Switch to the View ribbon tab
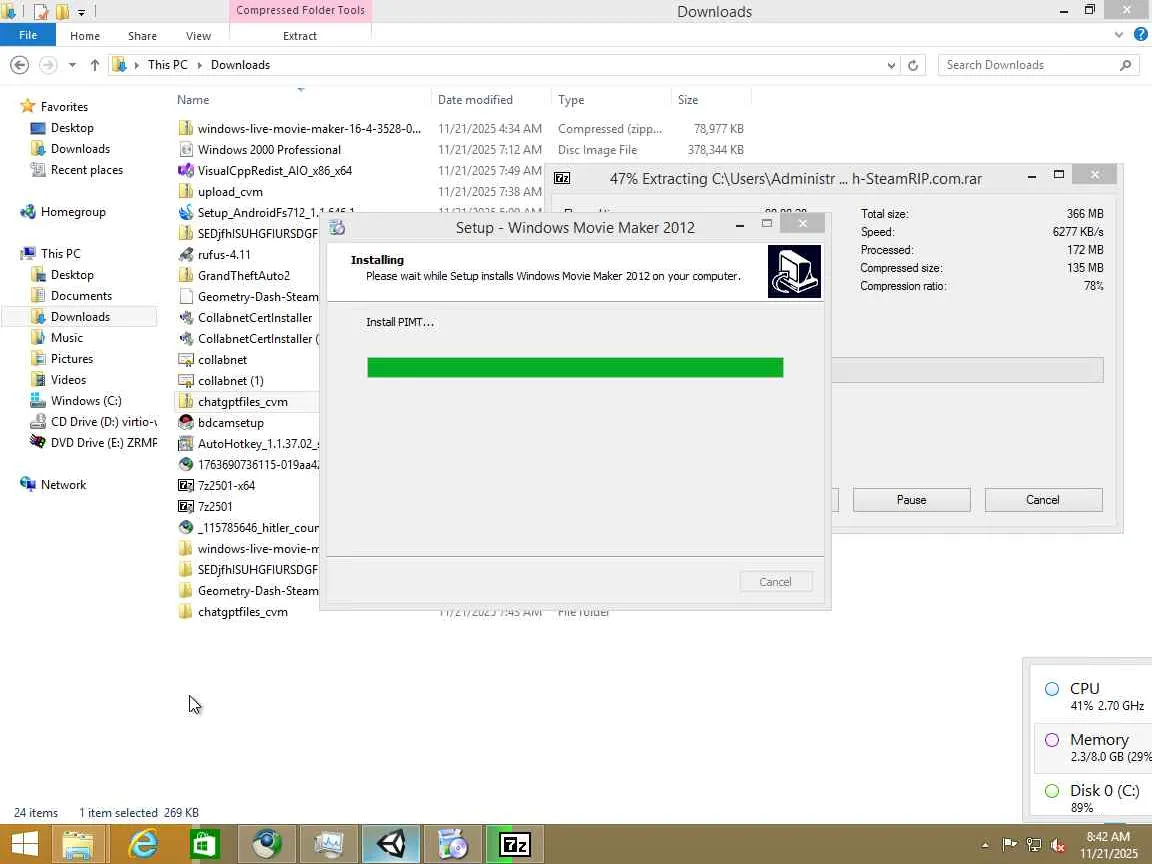Viewport: 1152px width, 864px height. coord(198,36)
